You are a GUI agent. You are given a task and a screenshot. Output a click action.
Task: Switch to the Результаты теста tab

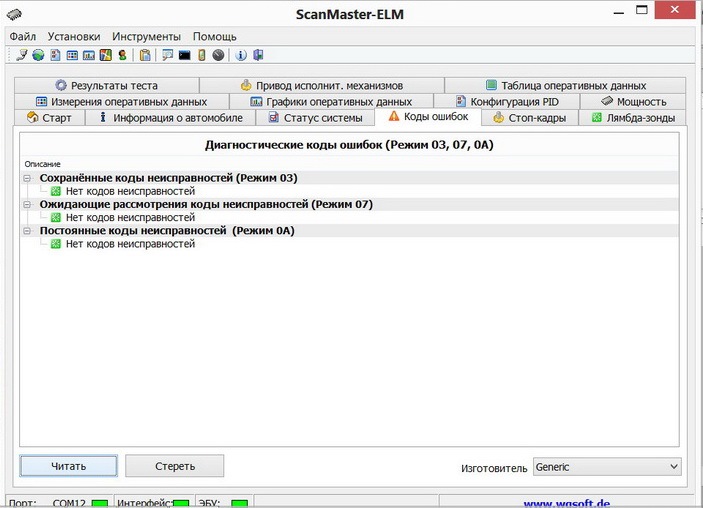click(x=107, y=85)
